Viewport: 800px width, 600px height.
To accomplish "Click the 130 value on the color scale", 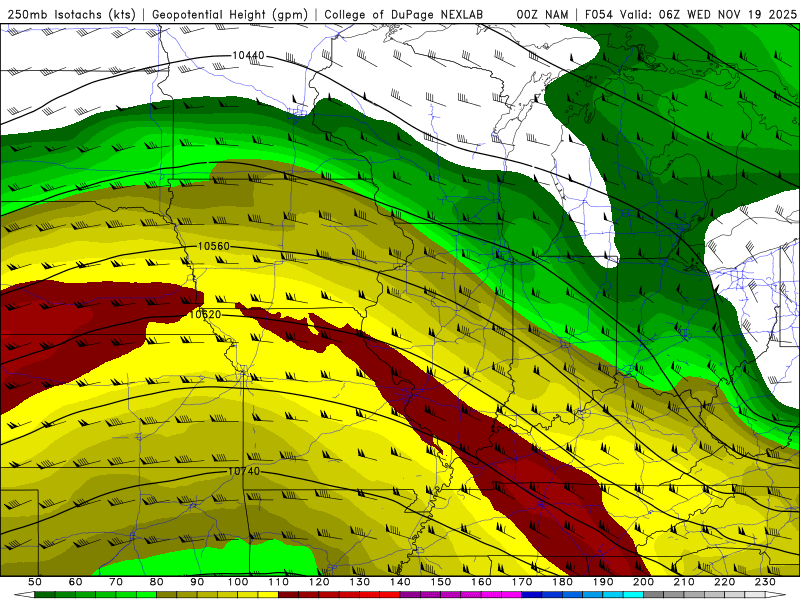I will pos(360,582).
